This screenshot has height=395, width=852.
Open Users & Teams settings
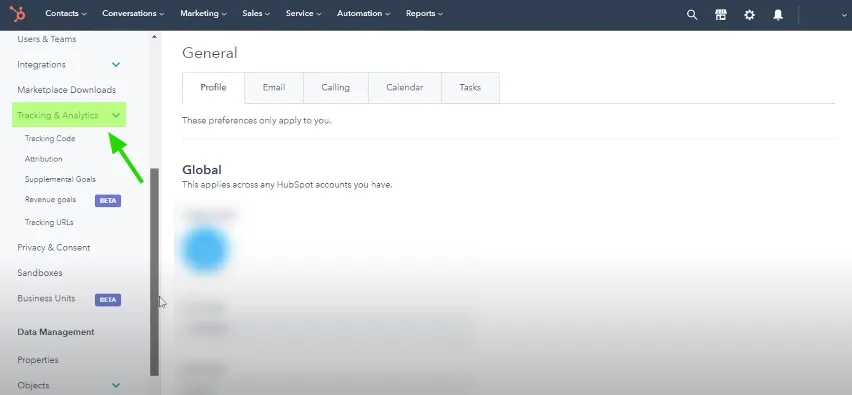[47, 39]
